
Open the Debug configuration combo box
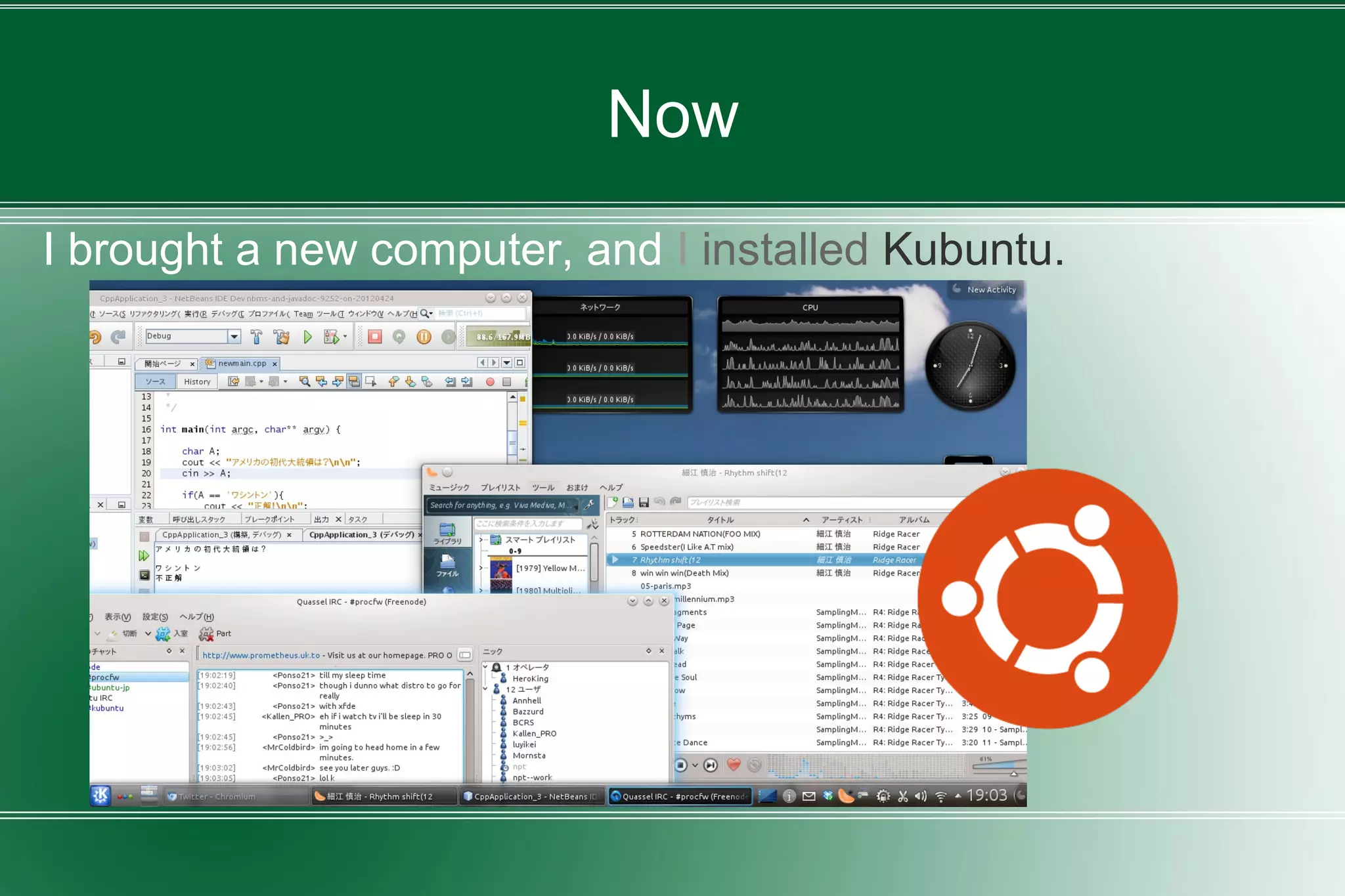(x=193, y=336)
